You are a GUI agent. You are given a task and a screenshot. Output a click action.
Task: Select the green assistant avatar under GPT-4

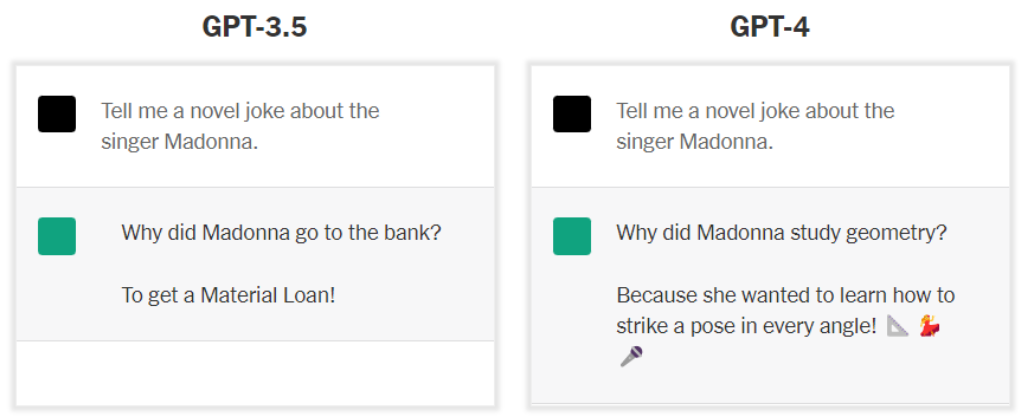coord(572,236)
